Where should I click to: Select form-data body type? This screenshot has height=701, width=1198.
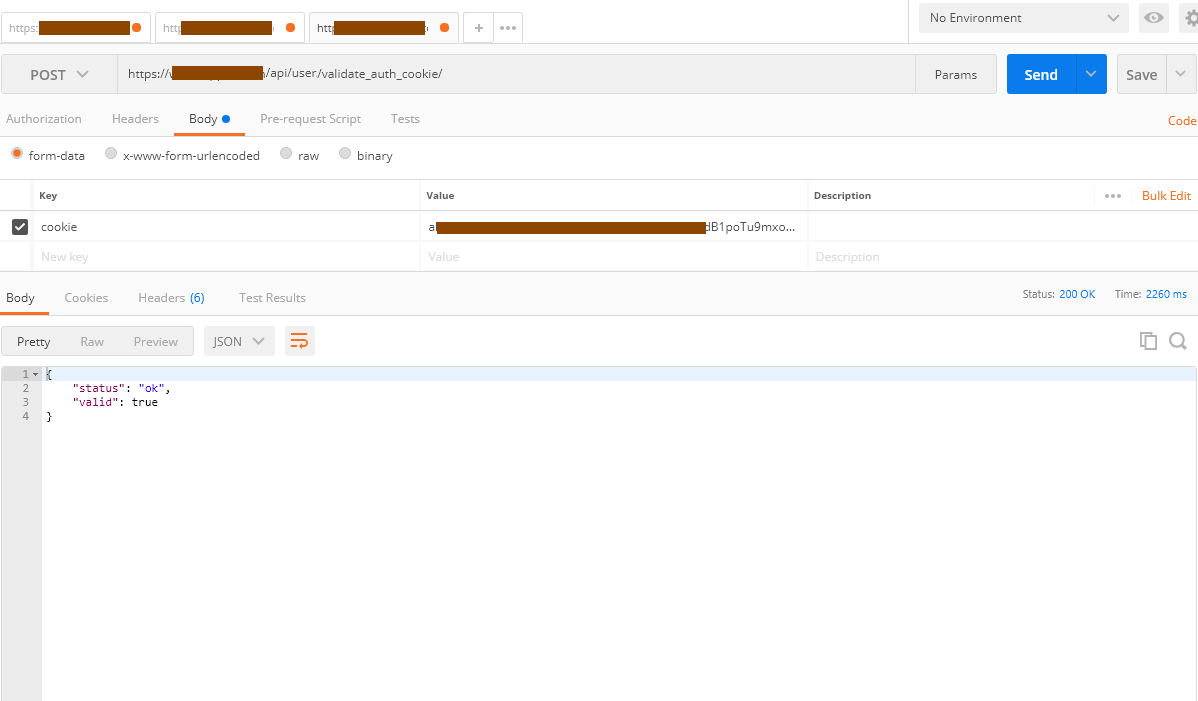pyautogui.click(x=17, y=153)
